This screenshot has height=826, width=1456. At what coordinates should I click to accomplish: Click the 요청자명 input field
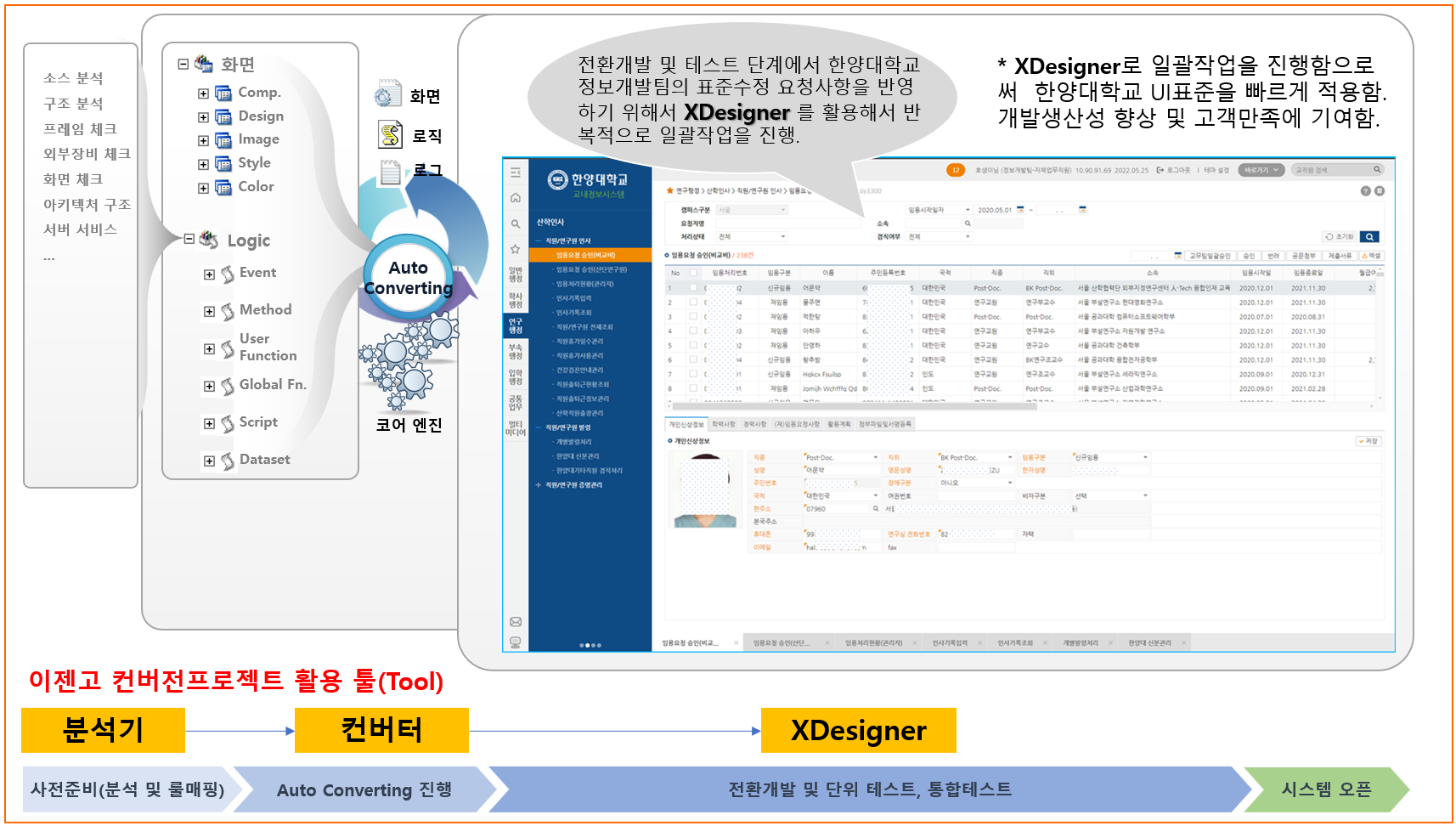tap(787, 223)
